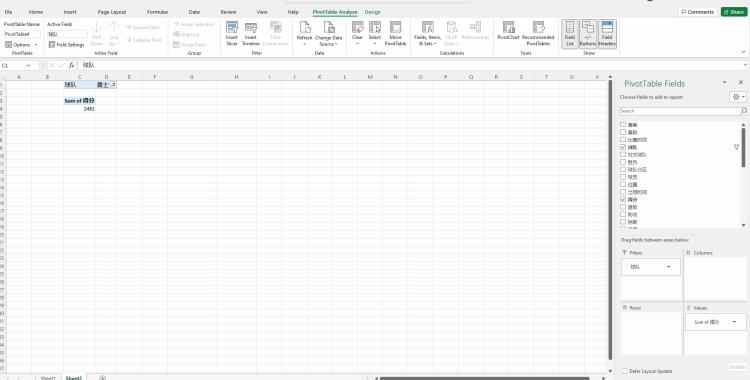Click the formula bar input

pyautogui.click(x=410, y=65)
